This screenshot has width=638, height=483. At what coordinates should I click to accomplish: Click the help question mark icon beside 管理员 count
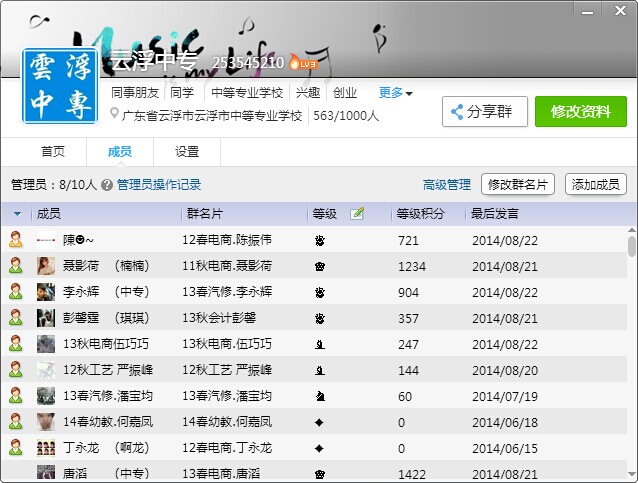[107, 185]
